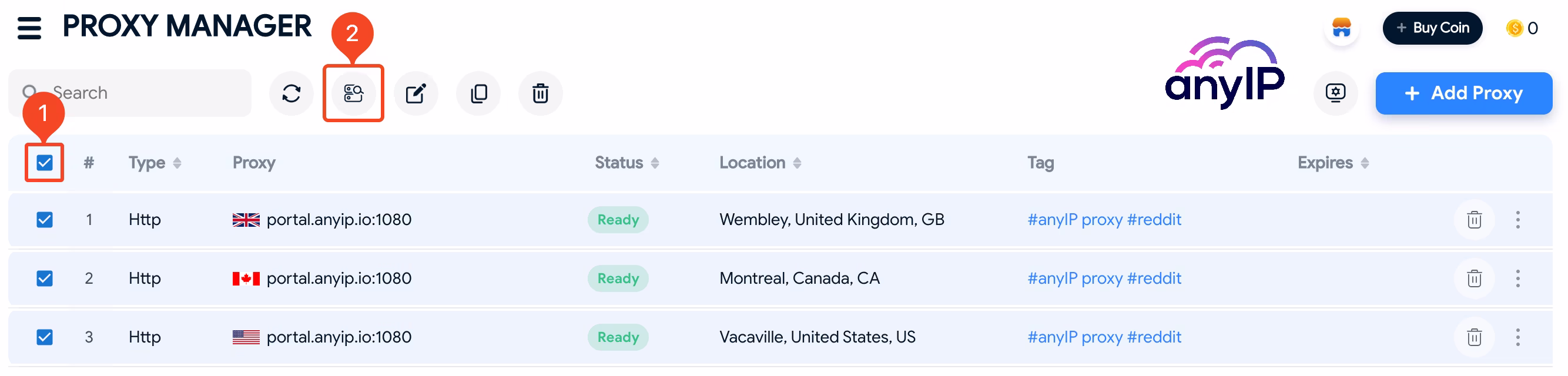Open the three-dot menu on row 1

point(1519,220)
